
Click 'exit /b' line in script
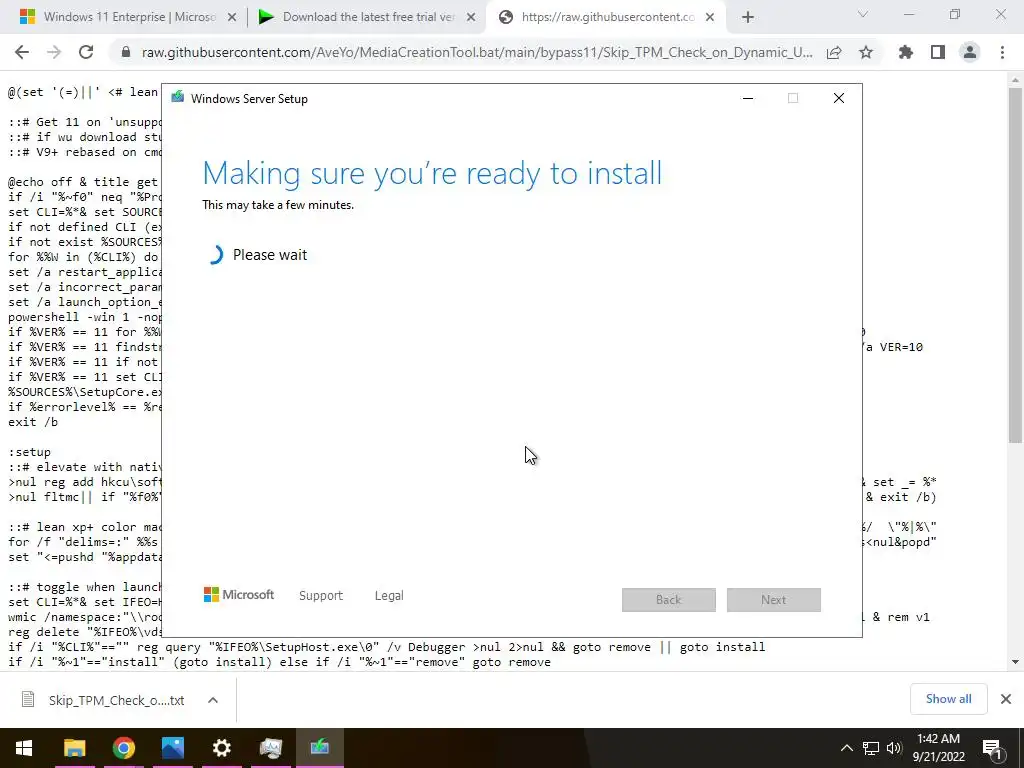pos(33,422)
